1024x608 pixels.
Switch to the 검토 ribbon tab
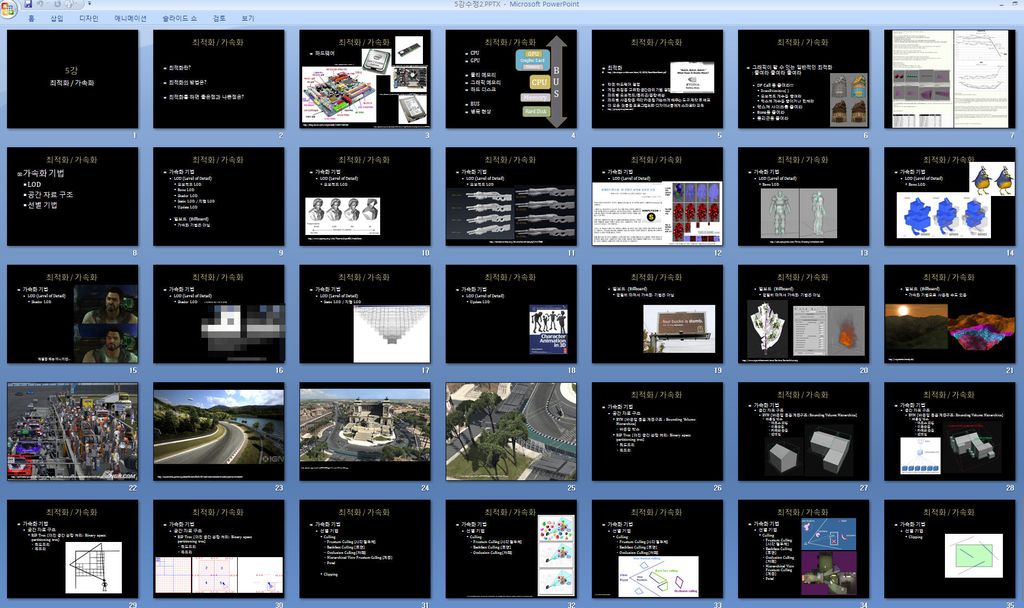[219, 18]
